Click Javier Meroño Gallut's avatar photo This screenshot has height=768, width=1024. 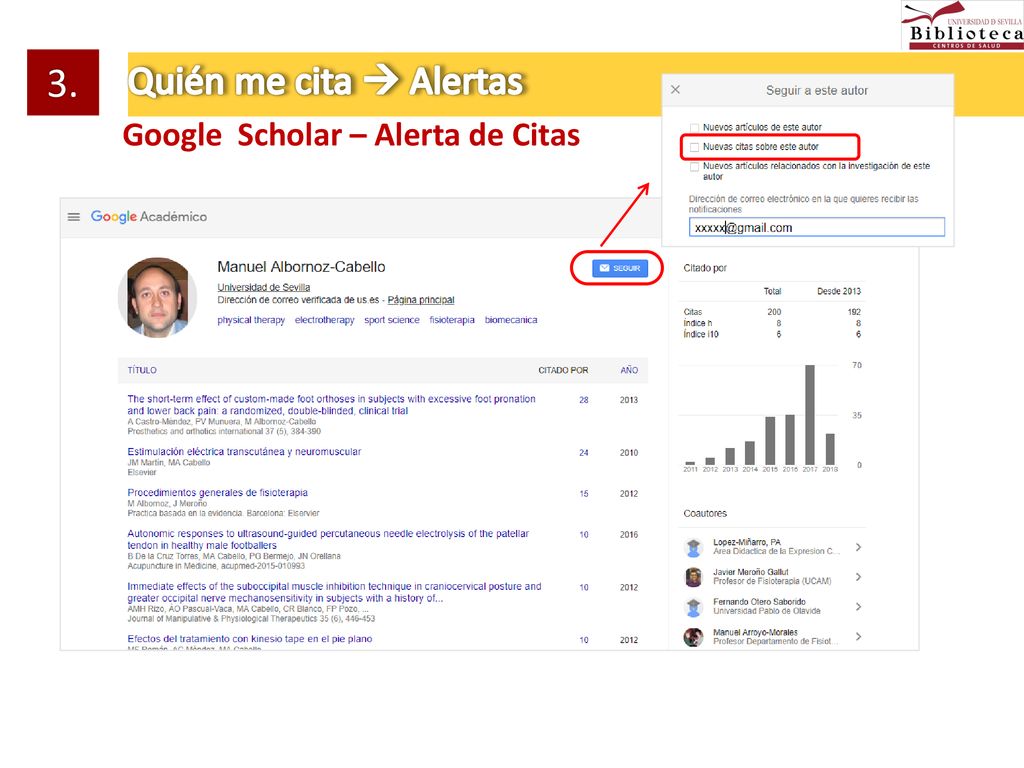pos(693,577)
